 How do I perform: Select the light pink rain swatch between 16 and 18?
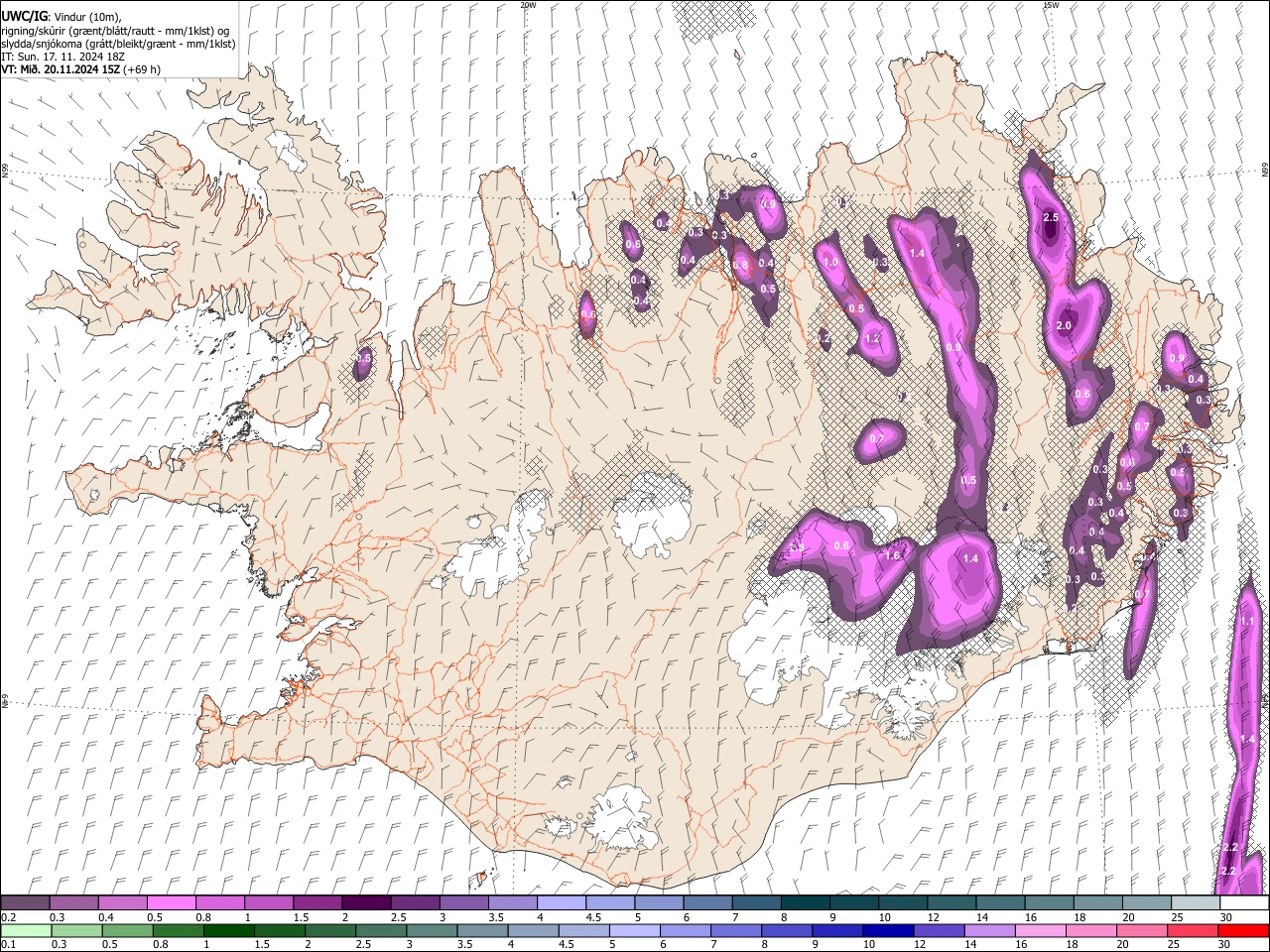1039,930
